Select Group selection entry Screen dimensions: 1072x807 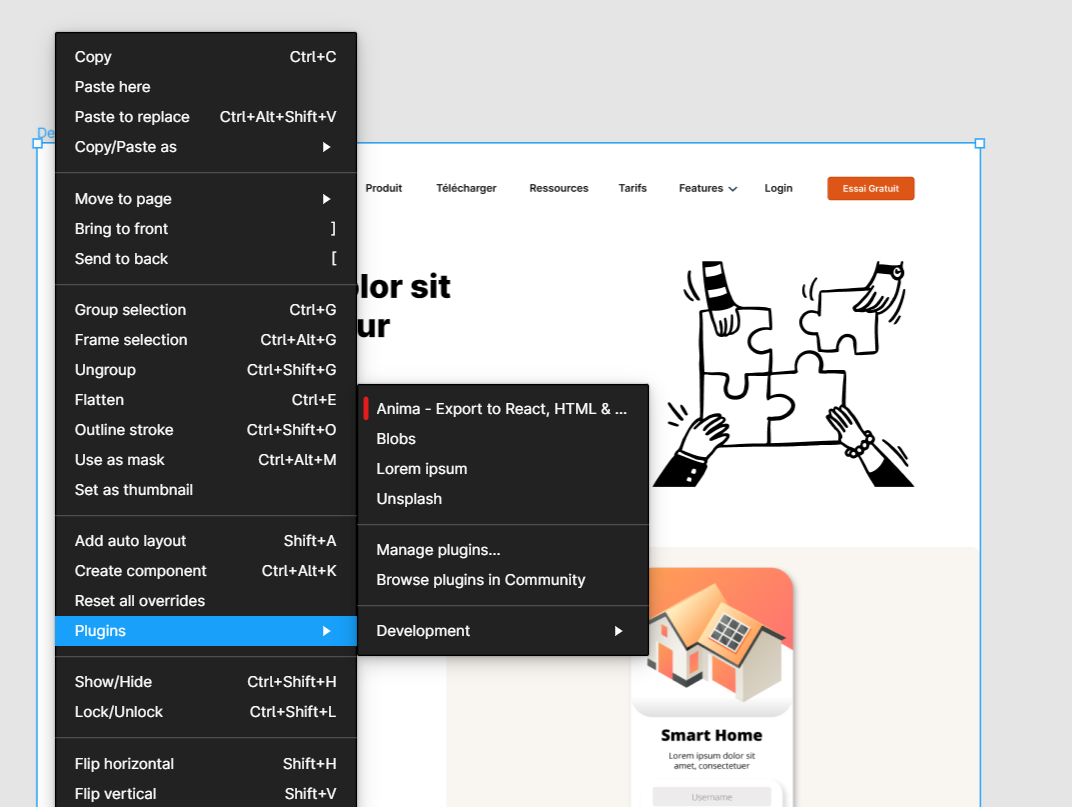[206, 310]
